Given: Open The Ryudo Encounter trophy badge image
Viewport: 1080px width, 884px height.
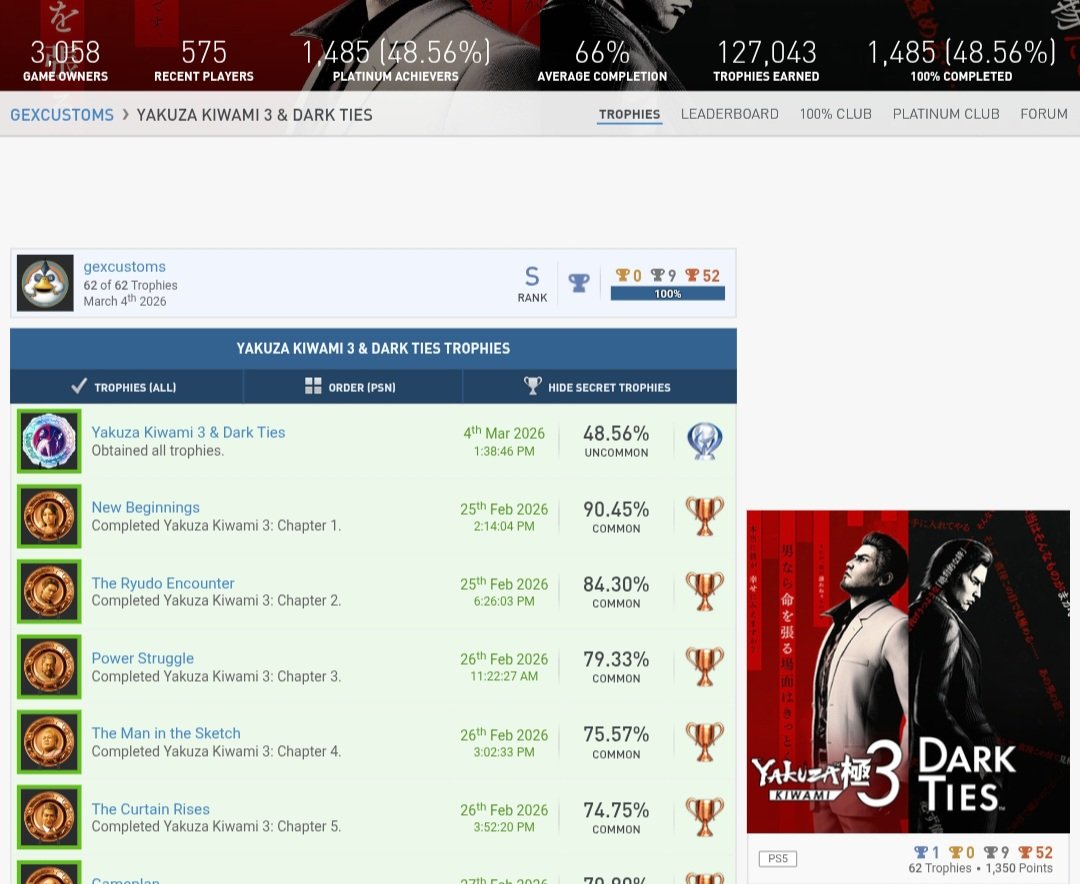Looking at the screenshot, I should tap(49, 591).
